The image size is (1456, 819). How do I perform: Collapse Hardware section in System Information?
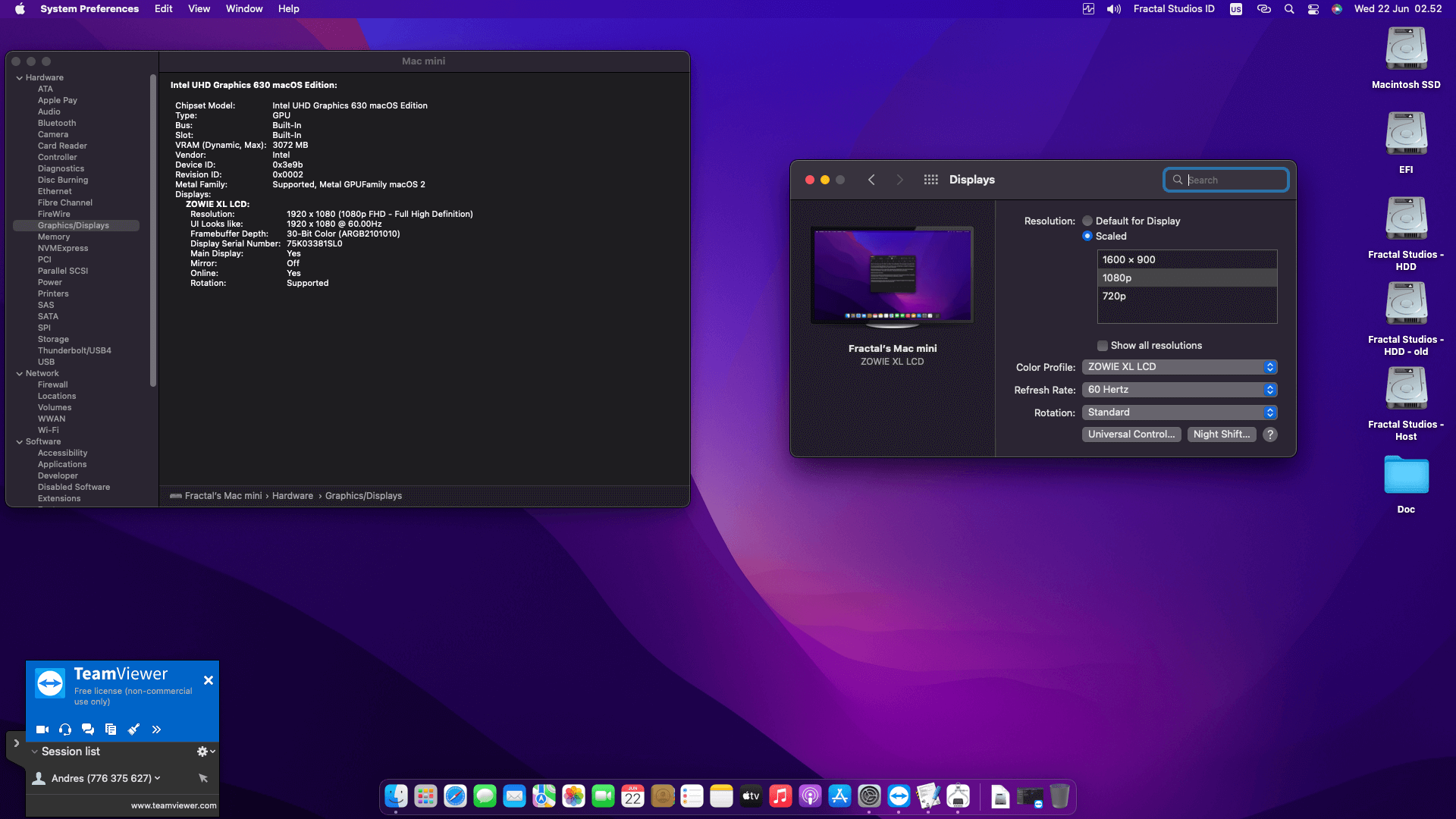click(x=19, y=78)
